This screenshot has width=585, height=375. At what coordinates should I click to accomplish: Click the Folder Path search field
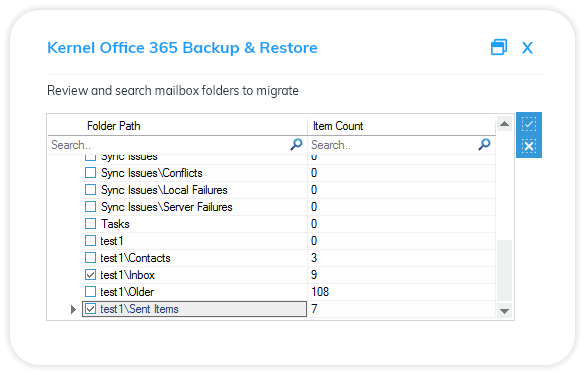(x=177, y=145)
